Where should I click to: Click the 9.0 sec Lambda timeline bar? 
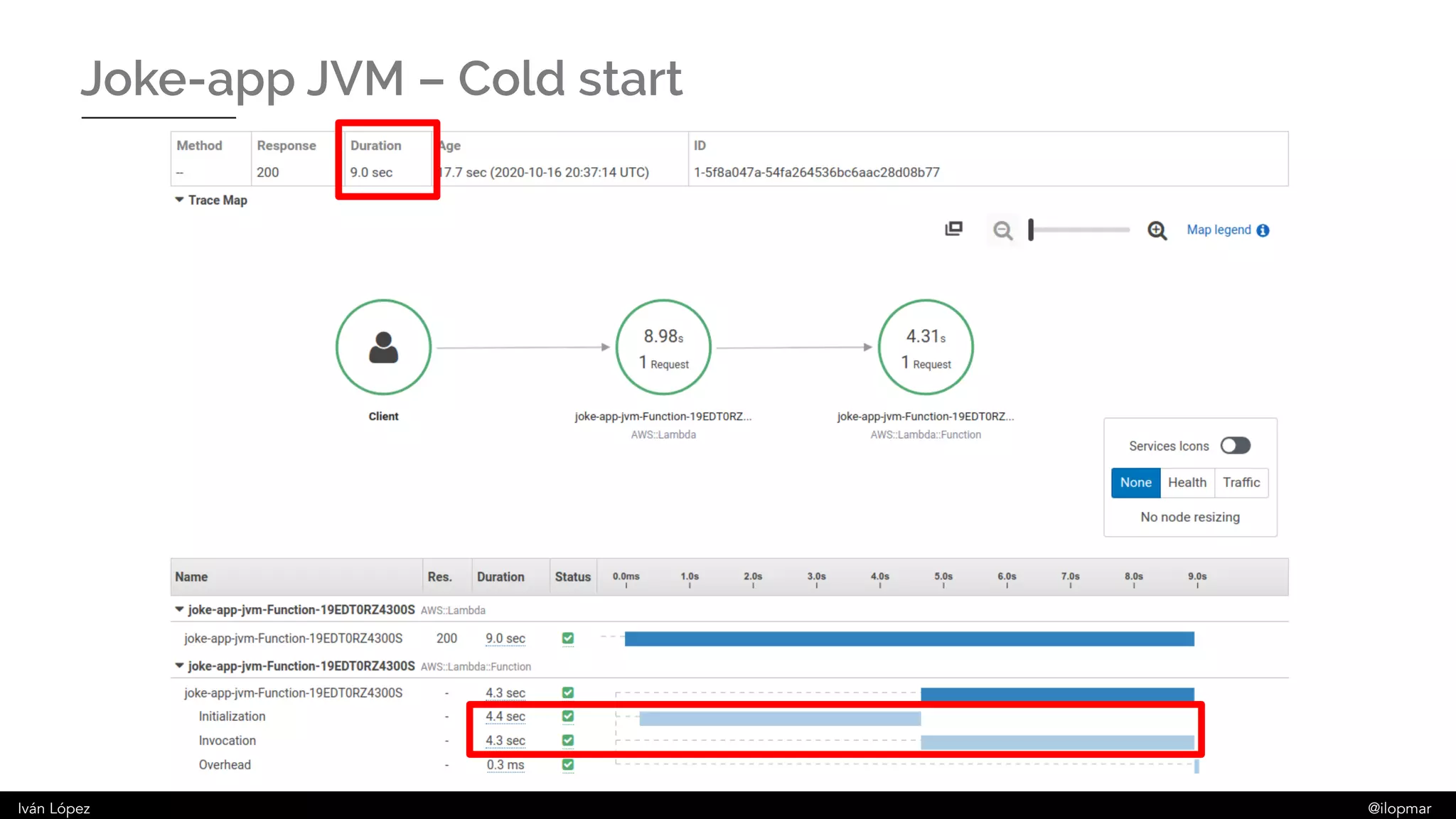click(x=909, y=639)
